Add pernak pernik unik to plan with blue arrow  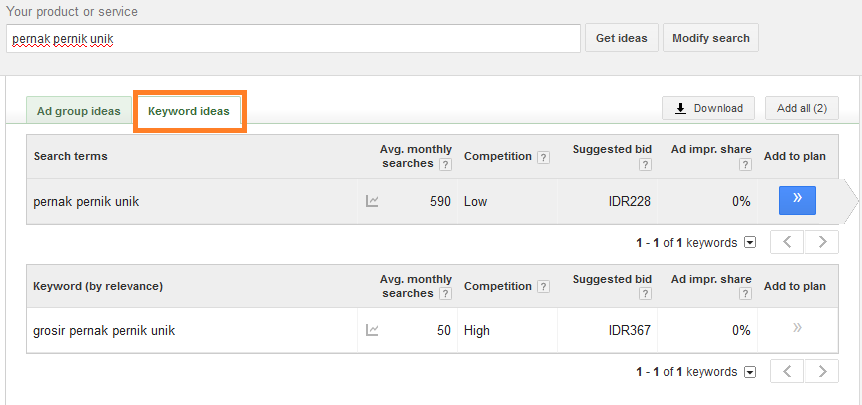pos(797,201)
